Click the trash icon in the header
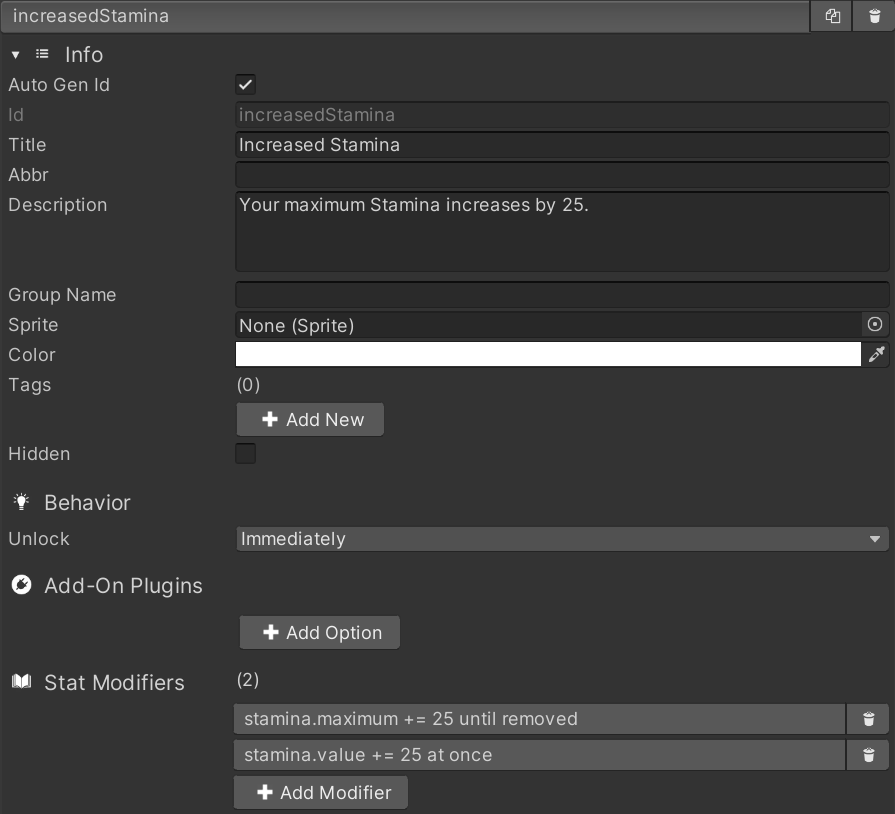The width and height of the screenshot is (895, 814). click(x=874, y=16)
